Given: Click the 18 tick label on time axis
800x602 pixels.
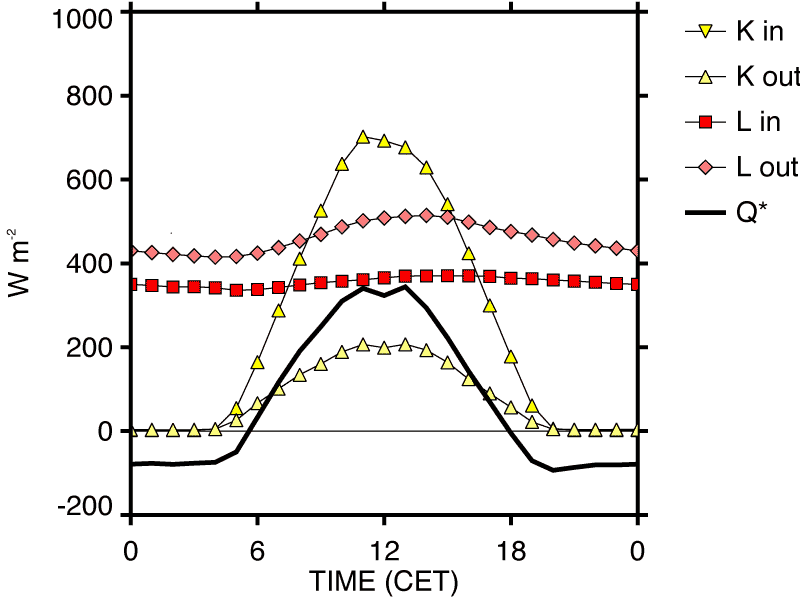Looking at the screenshot, I should click(511, 551).
